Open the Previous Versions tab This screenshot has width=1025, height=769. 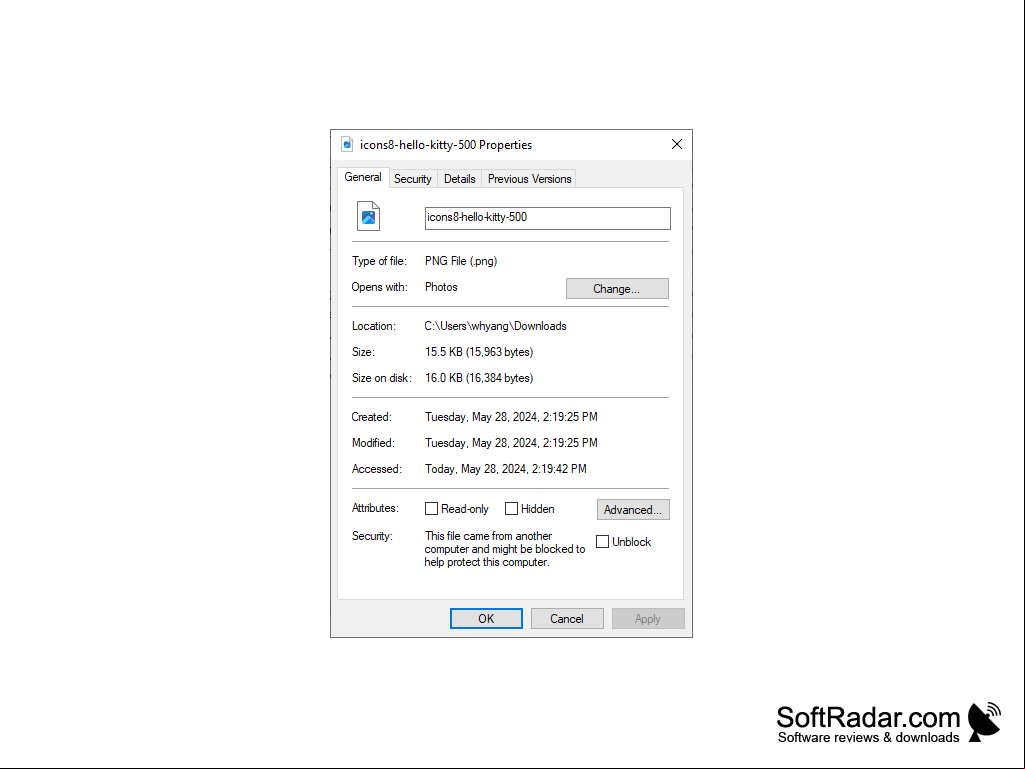529,179
